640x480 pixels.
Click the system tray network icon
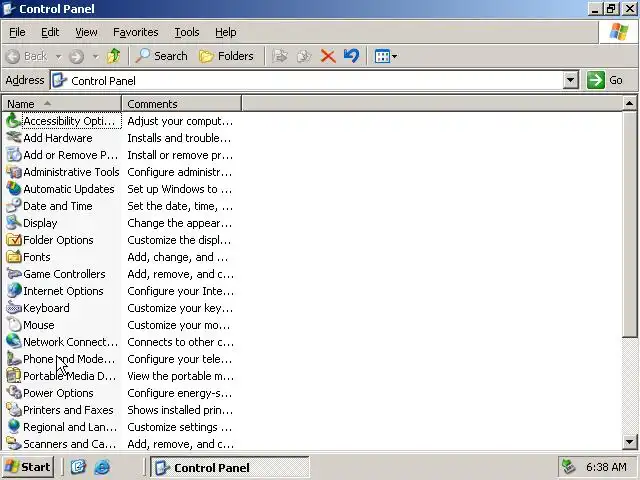click(x=569, y=467)
